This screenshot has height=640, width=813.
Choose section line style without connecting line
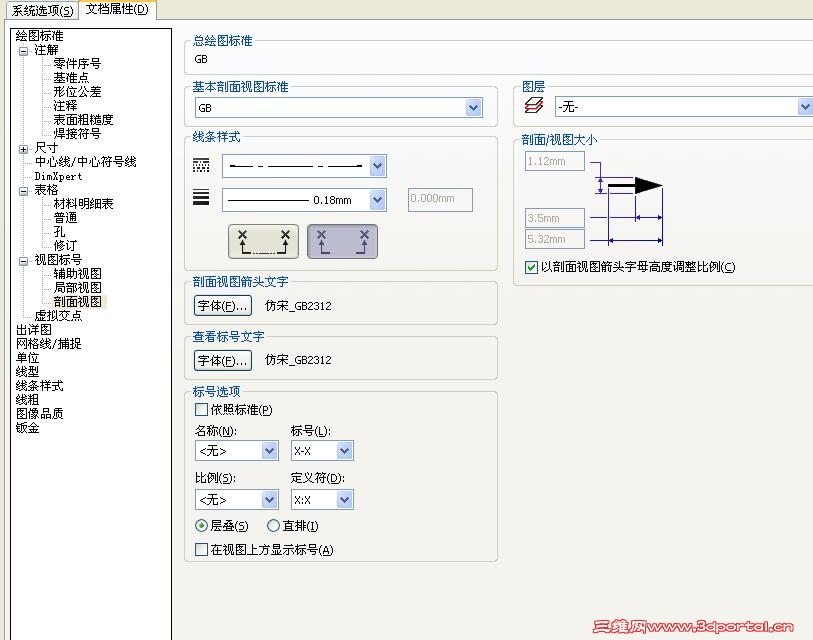pyautogui.click(x=342, y=242)
